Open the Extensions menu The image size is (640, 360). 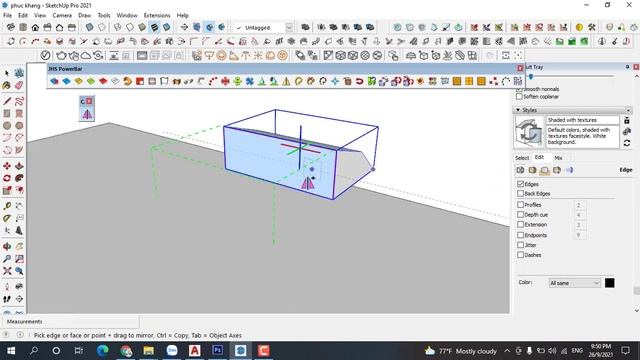tap(157, 15)
